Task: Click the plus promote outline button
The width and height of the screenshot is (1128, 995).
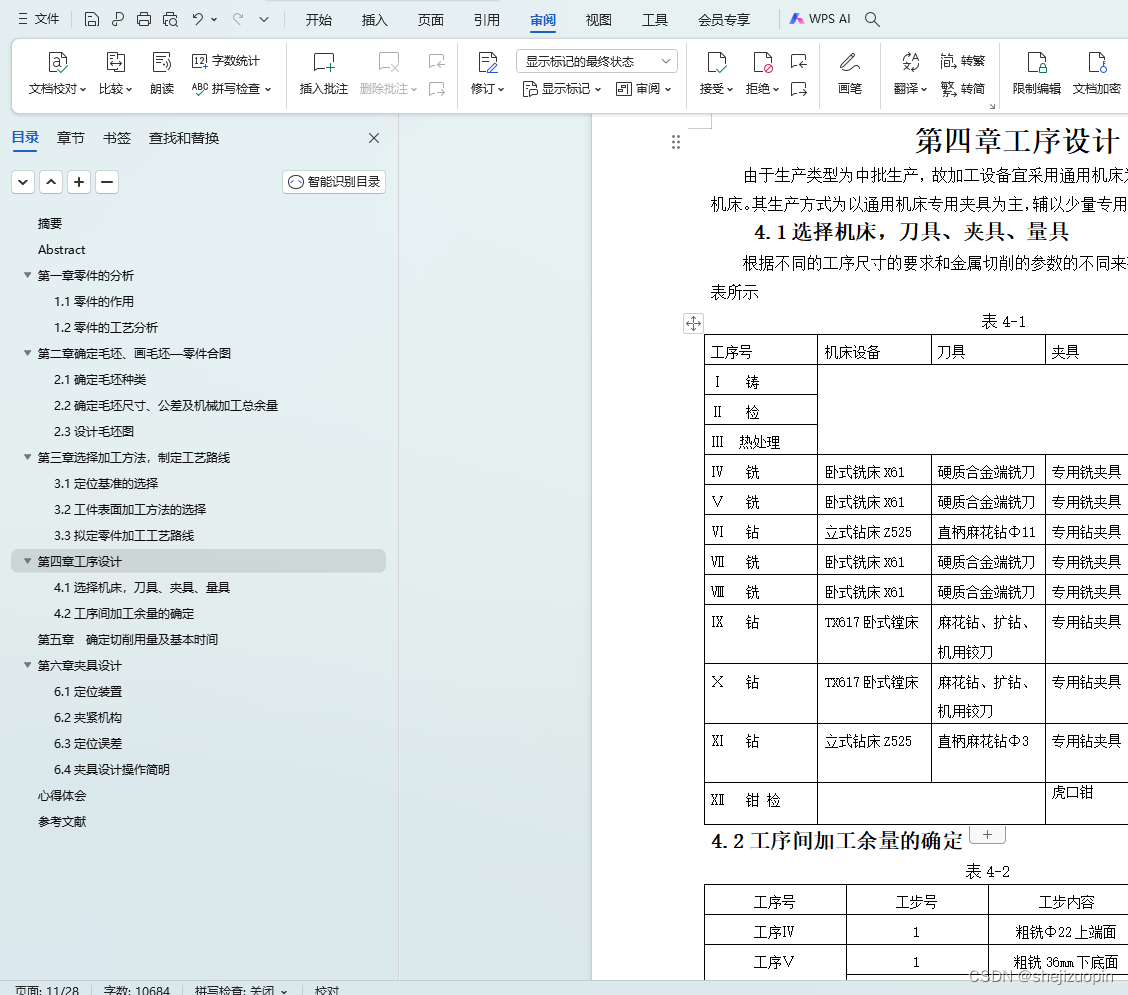Action: point(78,182)
